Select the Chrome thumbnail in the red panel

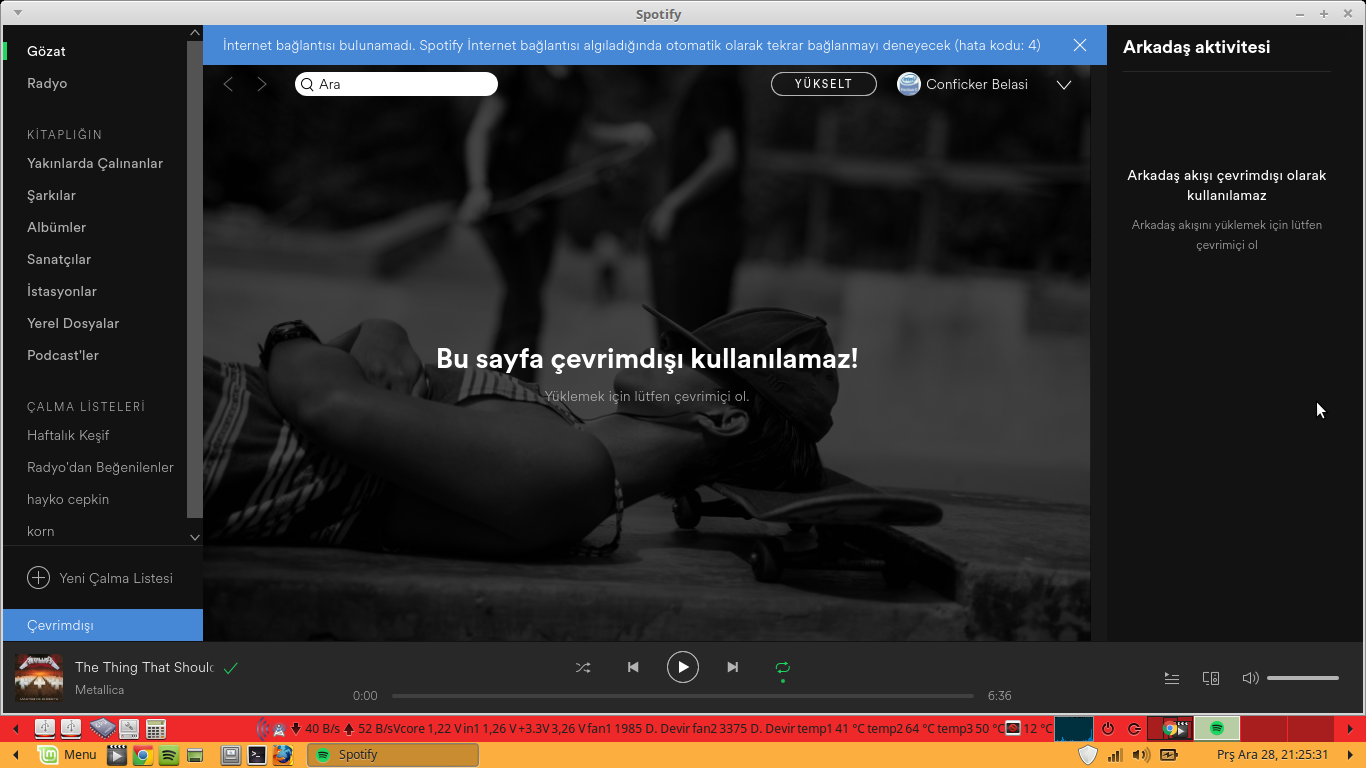point(1170,728)
